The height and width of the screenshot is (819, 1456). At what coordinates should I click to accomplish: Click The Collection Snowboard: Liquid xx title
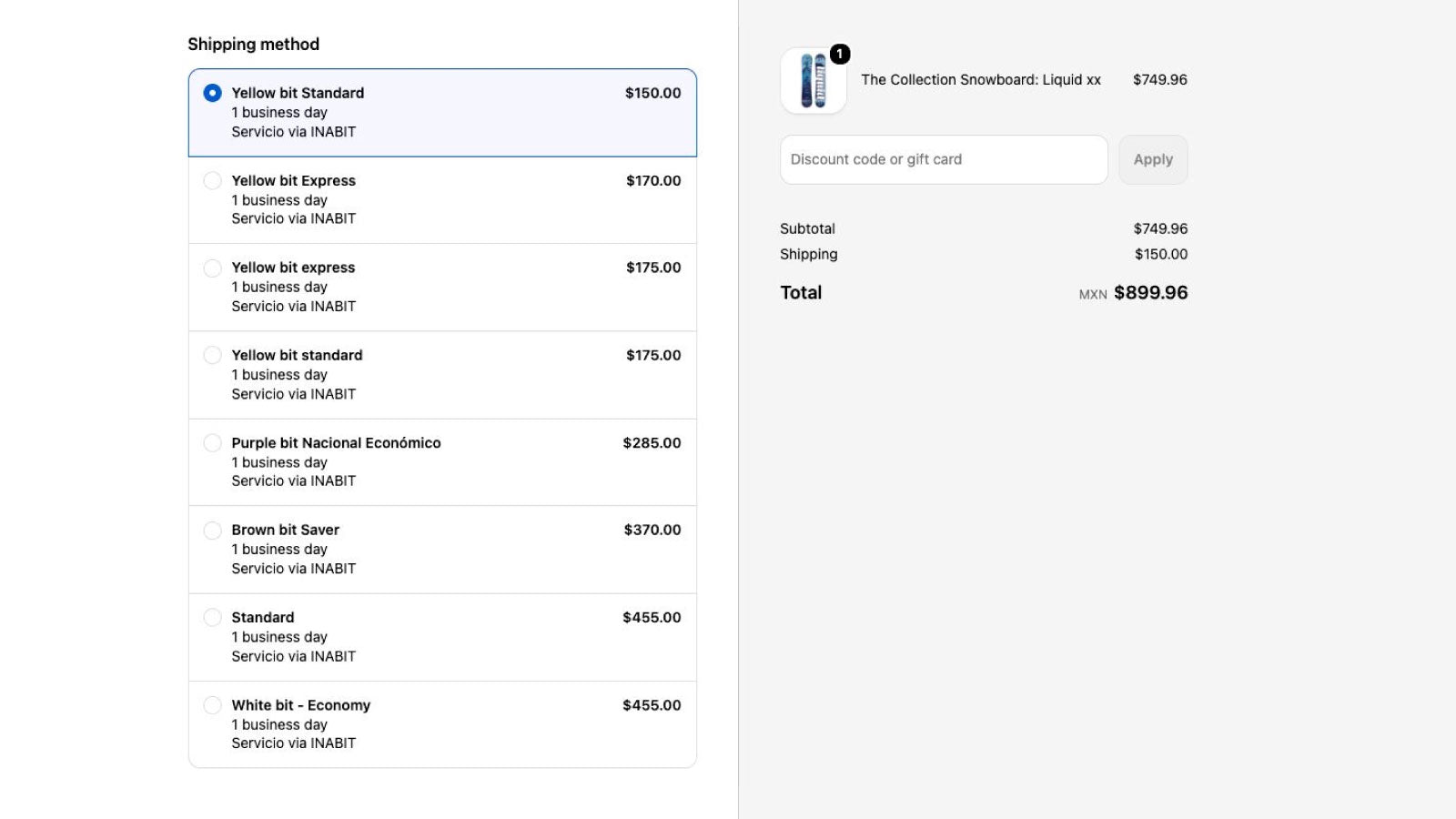[981, 80]
